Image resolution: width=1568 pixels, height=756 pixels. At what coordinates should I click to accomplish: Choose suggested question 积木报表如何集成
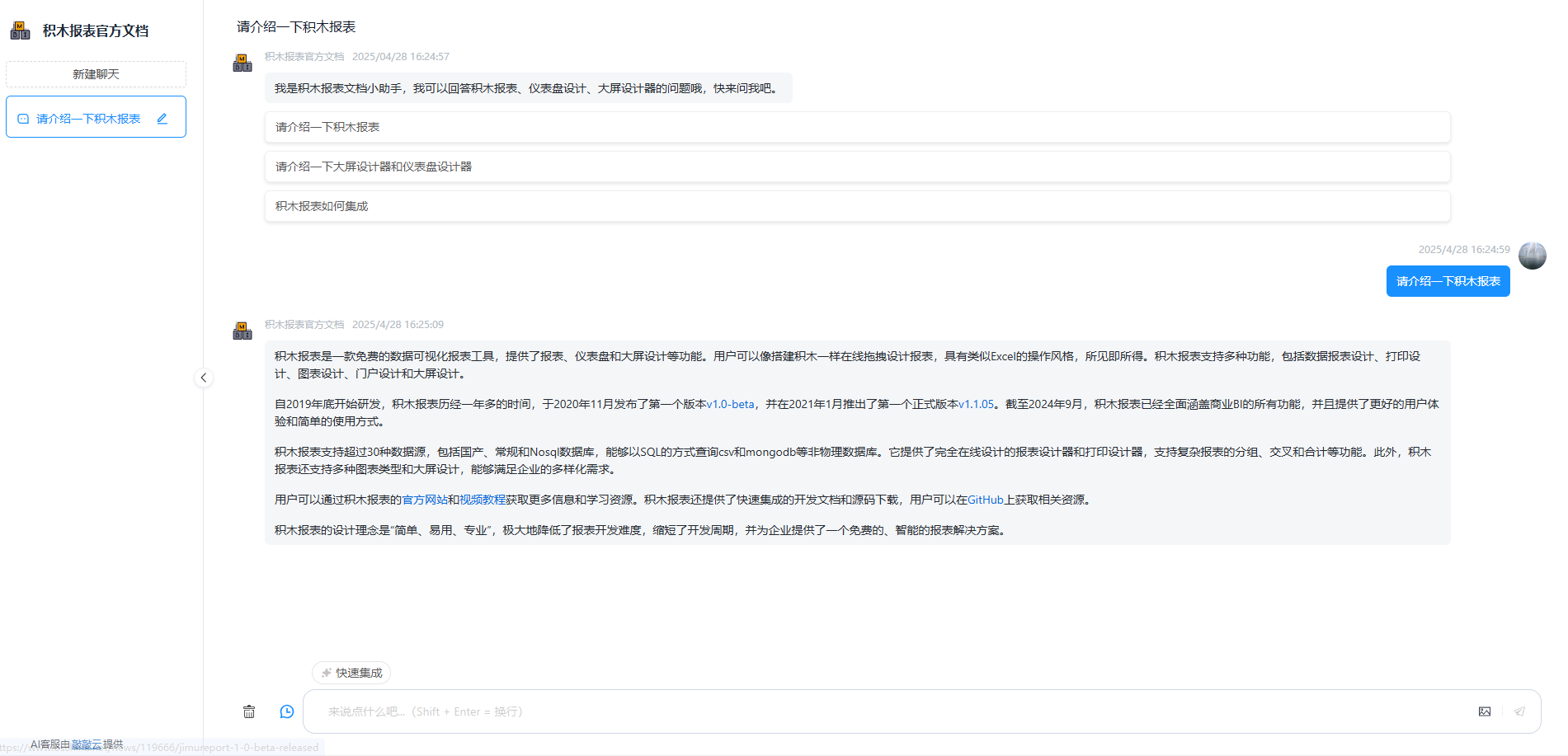pyautogui.click(x=858, y=206)
